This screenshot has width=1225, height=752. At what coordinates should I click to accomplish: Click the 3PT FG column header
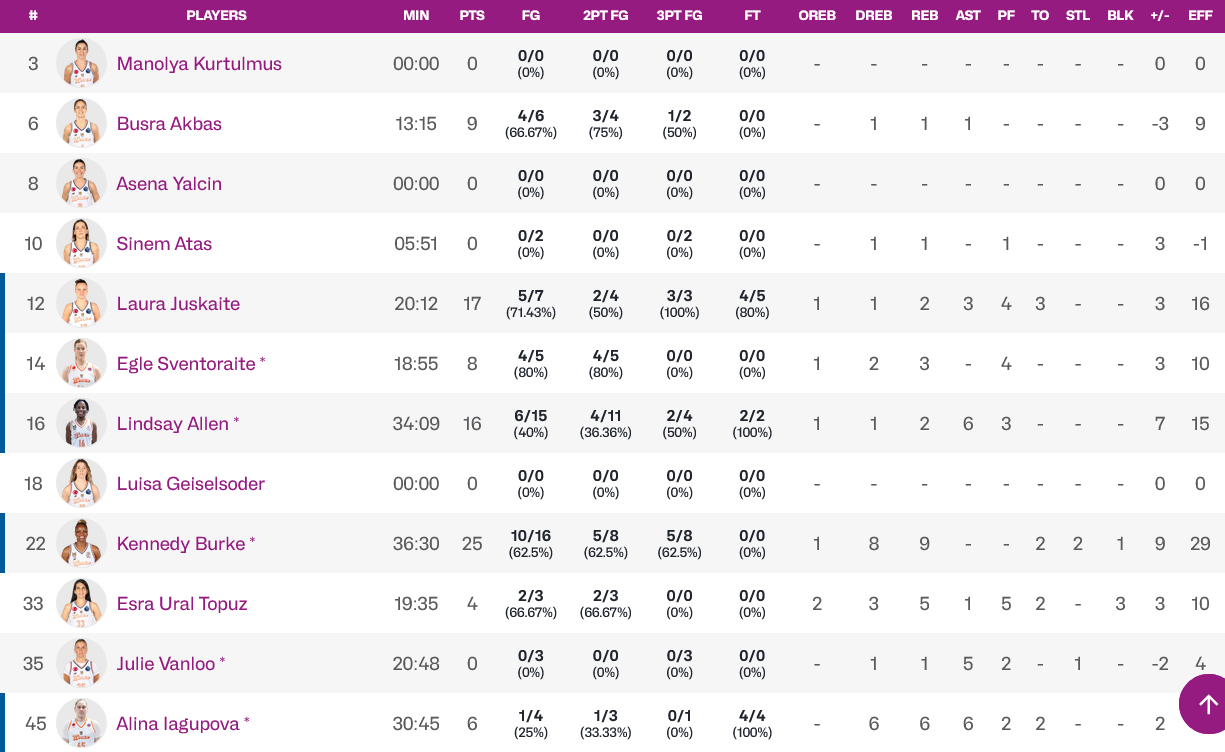(679, 15)
